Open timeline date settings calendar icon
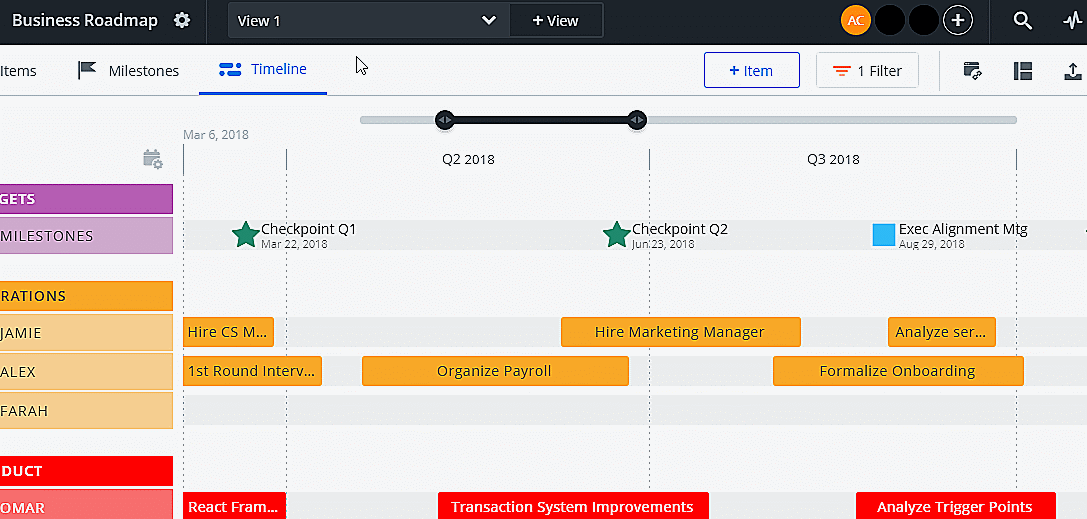1087x519 pixels. (x=152, y=159)
